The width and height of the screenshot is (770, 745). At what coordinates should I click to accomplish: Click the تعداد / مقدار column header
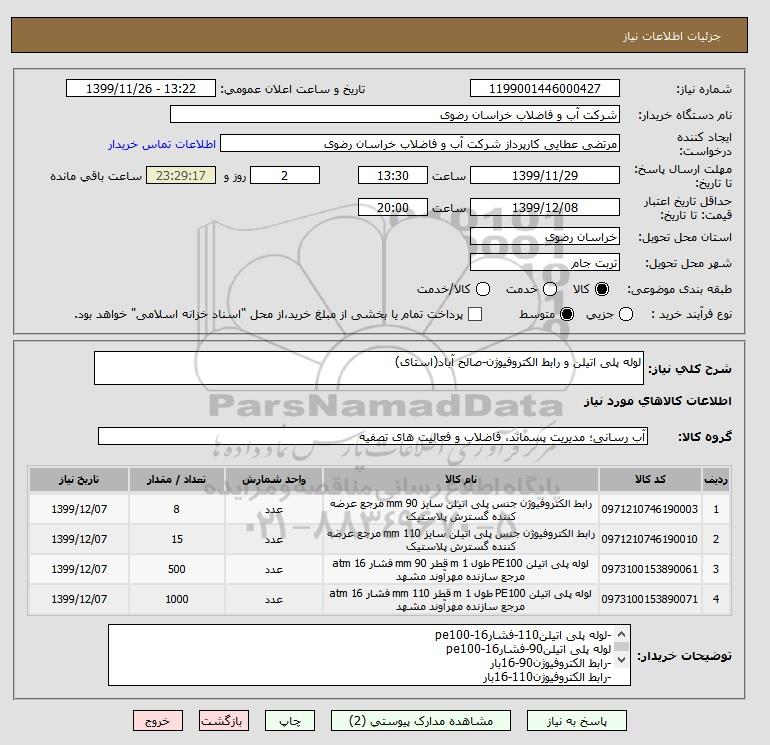click(x=177, y=479)
